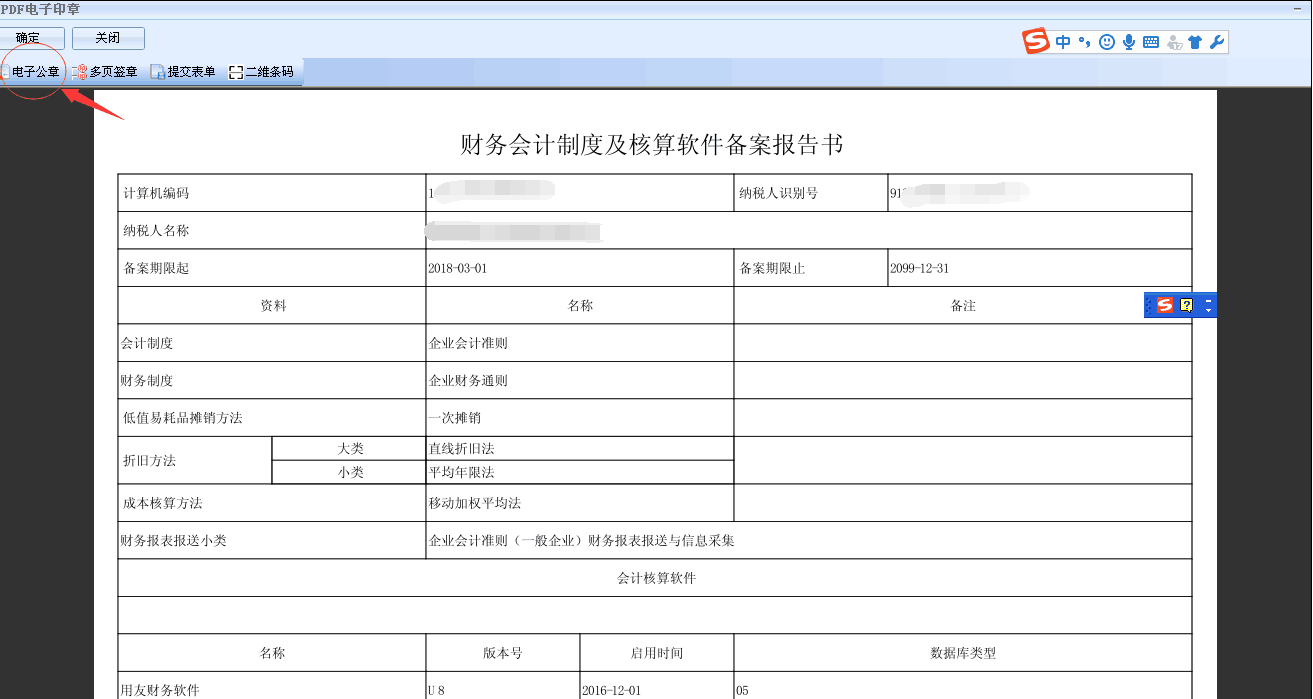Click the document title 财务会计制度及核算软件备案报告书

(x=652, y=144)
